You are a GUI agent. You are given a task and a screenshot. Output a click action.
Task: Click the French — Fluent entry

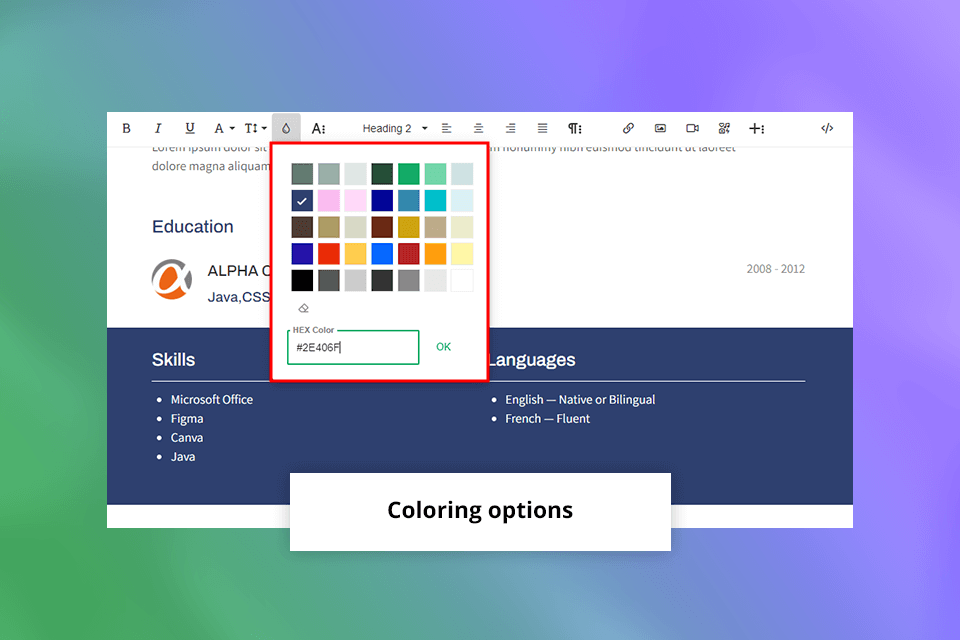pyautogui.click(x=547, y=419)
